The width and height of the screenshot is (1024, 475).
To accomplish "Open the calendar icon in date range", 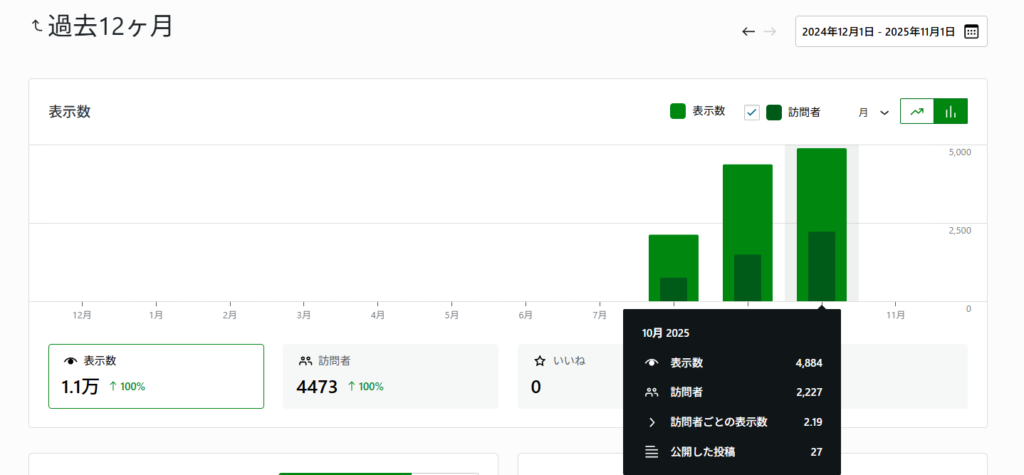I will (x=971, y=31).
